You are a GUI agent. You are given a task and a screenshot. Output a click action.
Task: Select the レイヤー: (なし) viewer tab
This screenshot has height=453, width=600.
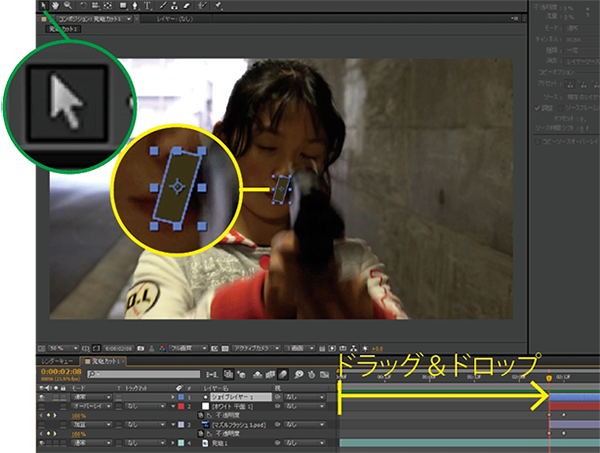[x=174, y=19]
